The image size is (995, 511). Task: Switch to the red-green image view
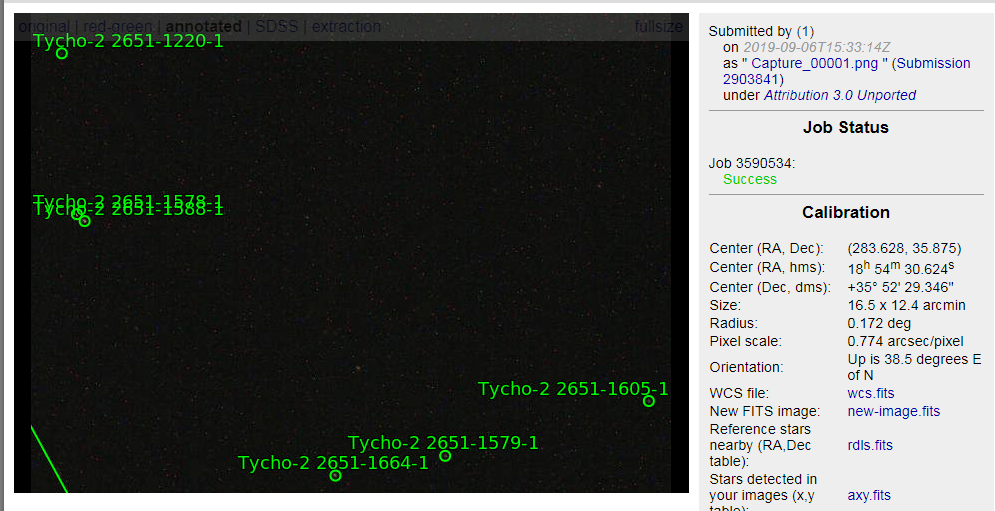point(117,27)
